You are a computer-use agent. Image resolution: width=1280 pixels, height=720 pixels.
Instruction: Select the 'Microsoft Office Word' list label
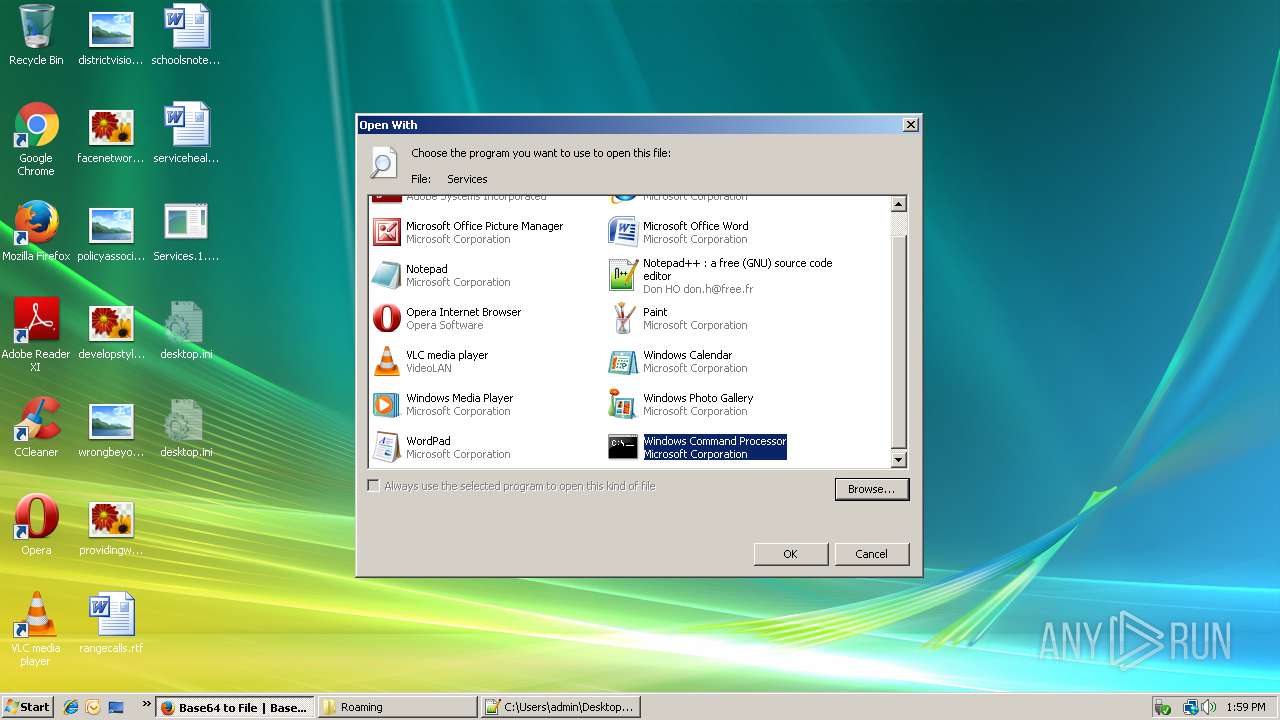(x=695, y=226)
